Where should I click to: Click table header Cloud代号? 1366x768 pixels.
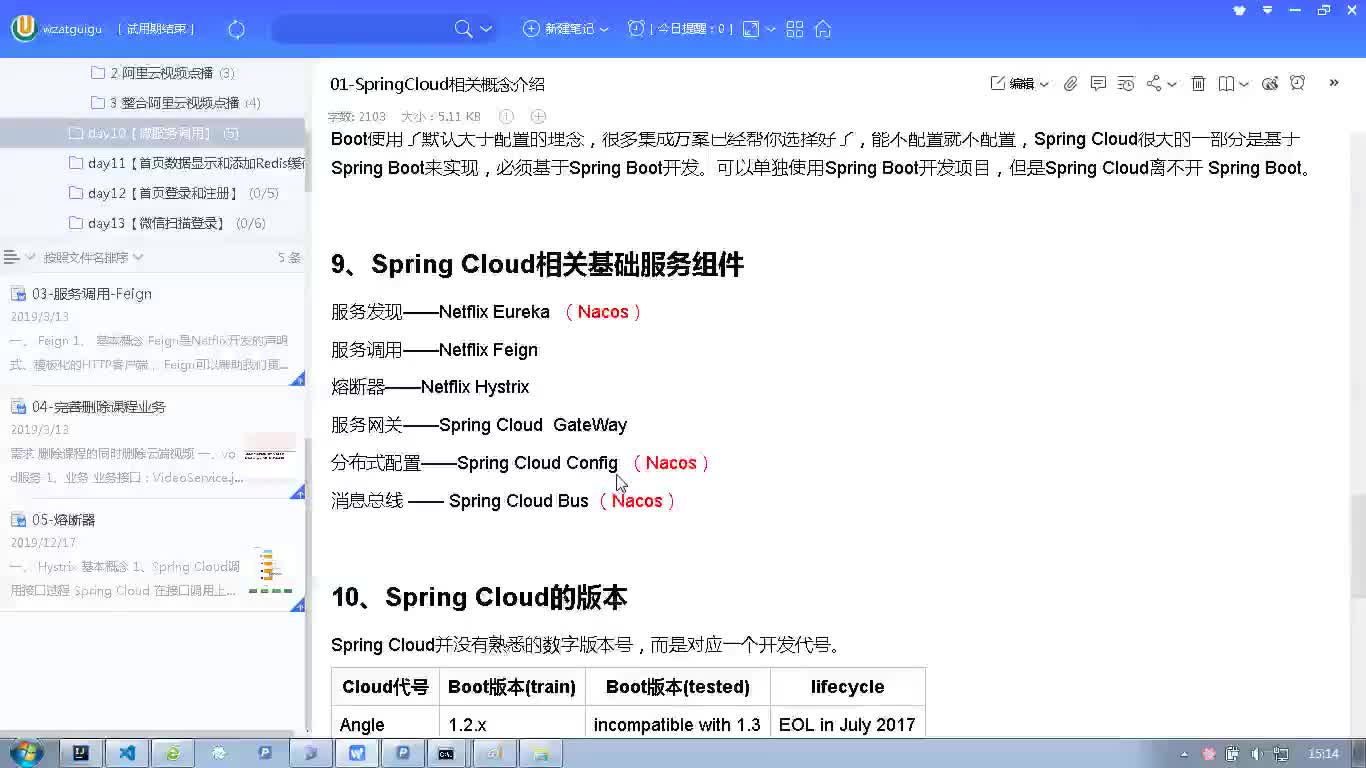(385, 687)
